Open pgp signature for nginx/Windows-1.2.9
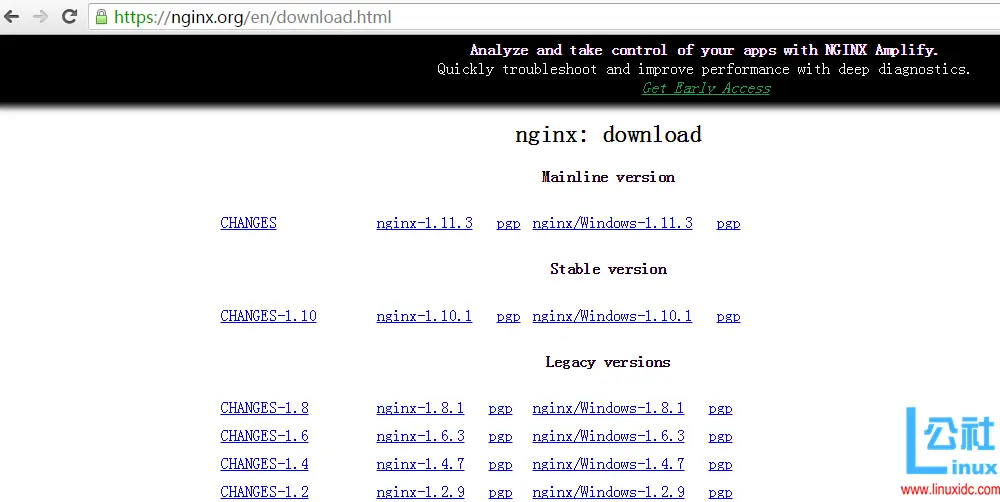 click(x=720, y=493)
